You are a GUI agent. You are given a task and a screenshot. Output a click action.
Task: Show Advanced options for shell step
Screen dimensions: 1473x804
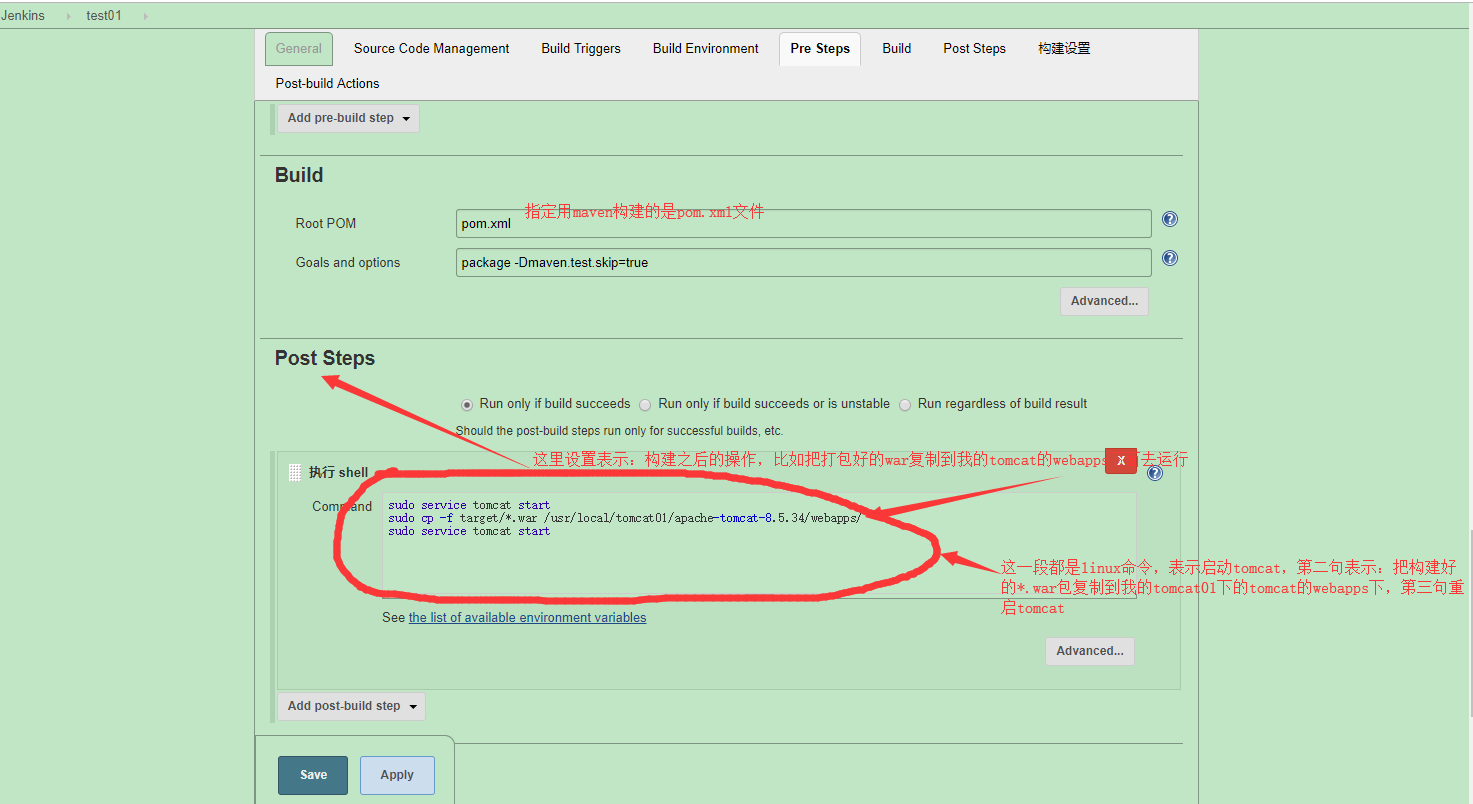(x=1089, y=651)
